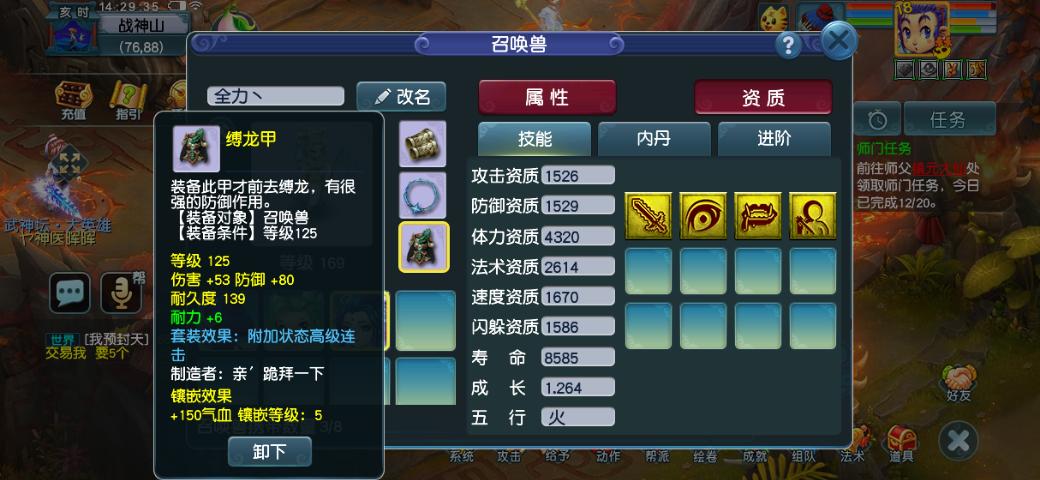Click the 属性 attributes button
The height and width of the screenshot is (480, 1040).
pos(547,97)
